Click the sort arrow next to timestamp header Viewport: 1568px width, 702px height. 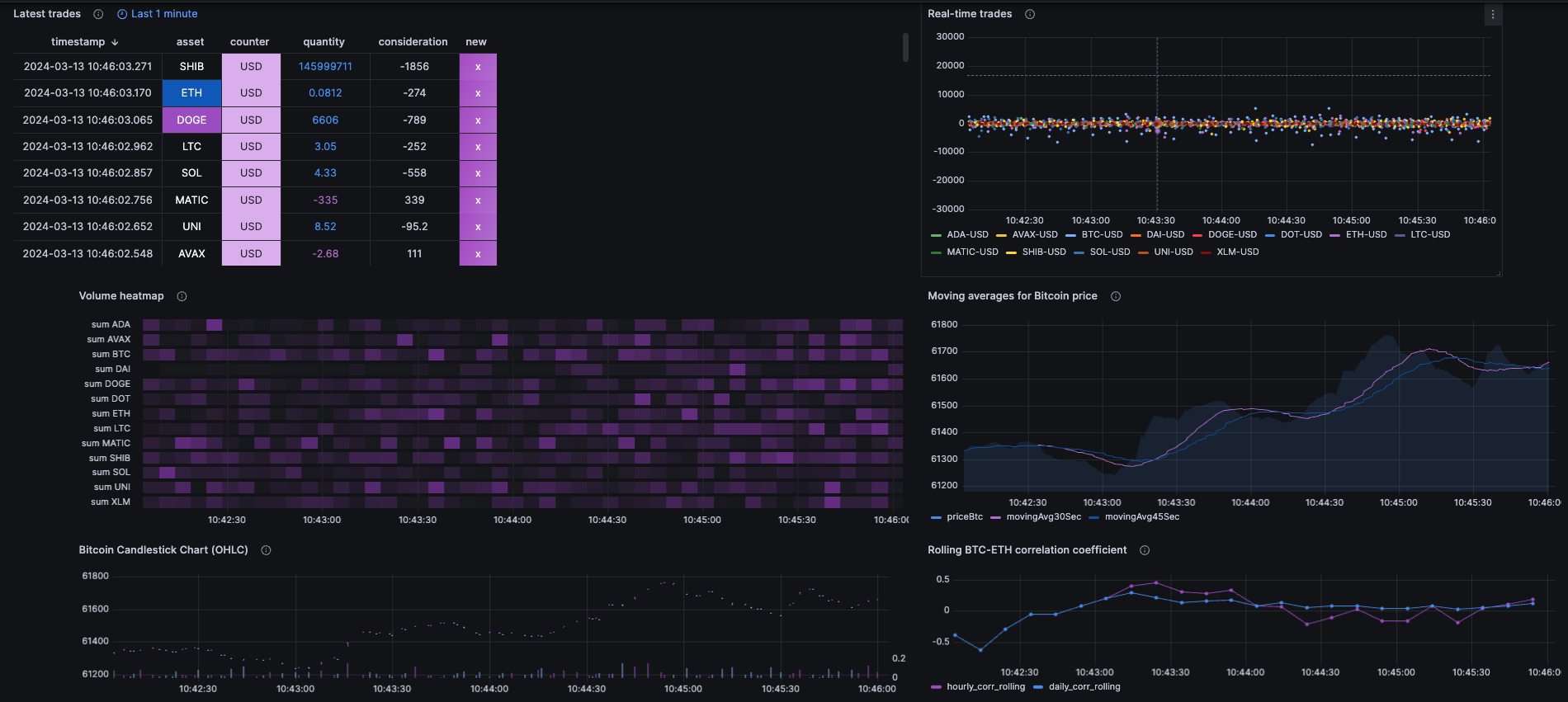115,42
